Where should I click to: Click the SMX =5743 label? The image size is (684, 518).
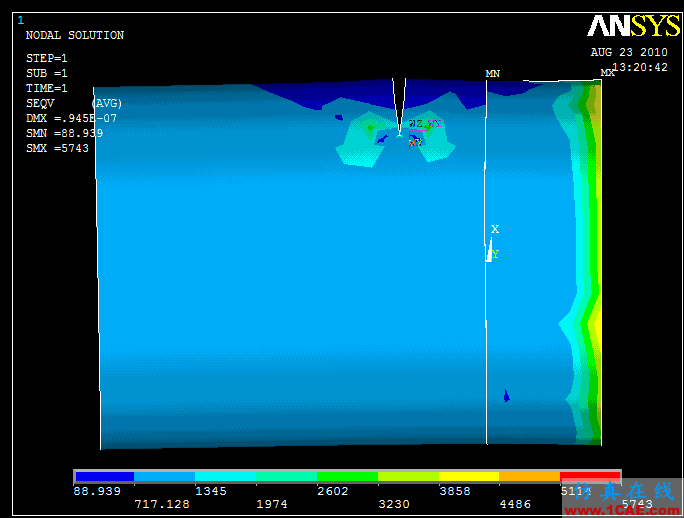click(57, 149)
